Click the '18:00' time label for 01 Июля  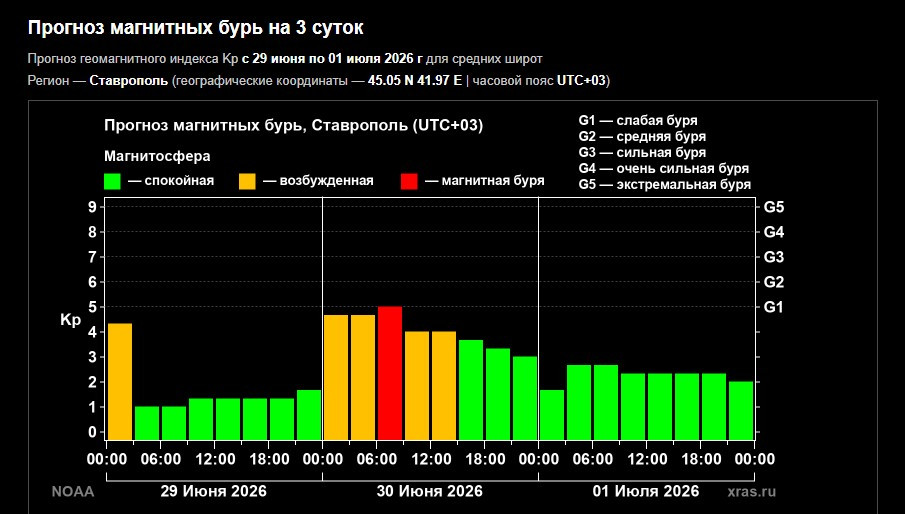[x=701, y=460]
